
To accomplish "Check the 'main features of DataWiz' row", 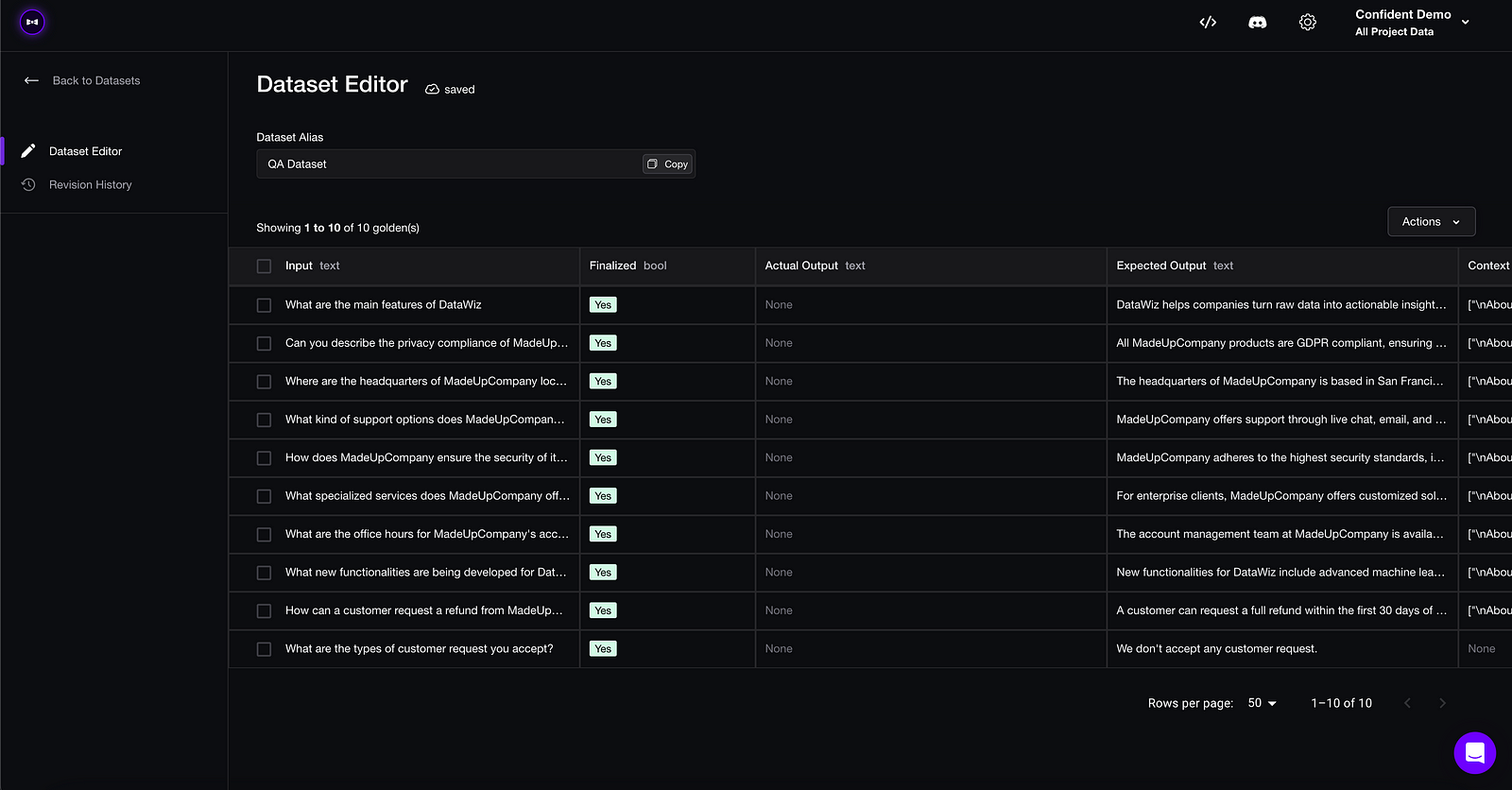I will click(x=264, y=305).
